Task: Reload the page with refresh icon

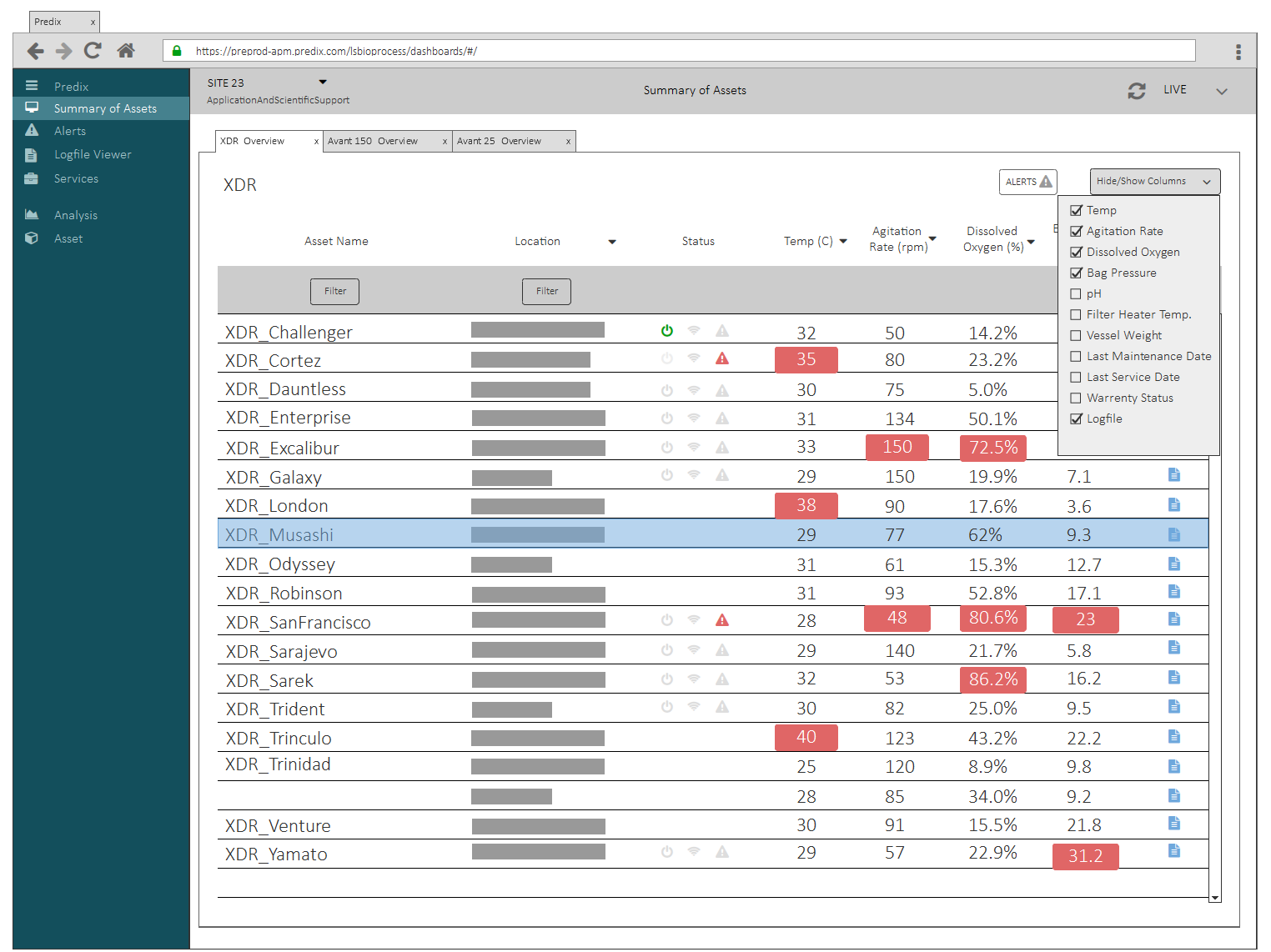Action: click(93, 50)
